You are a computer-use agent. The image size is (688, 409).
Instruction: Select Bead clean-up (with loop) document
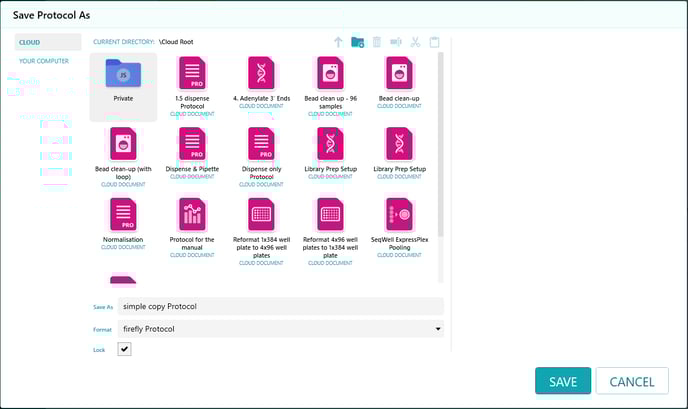coord(123,157)
